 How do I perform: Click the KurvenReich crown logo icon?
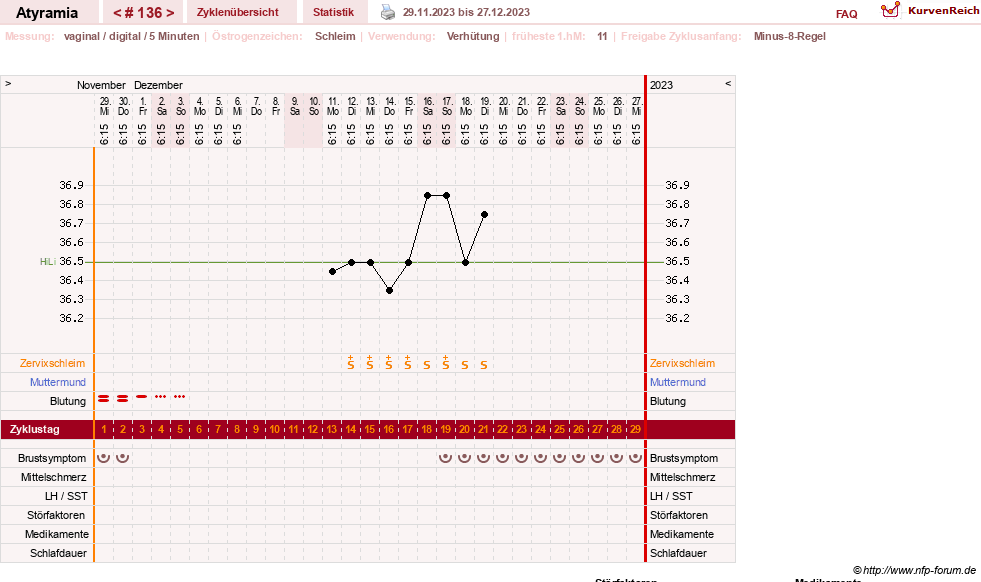[x=890, y=10]
